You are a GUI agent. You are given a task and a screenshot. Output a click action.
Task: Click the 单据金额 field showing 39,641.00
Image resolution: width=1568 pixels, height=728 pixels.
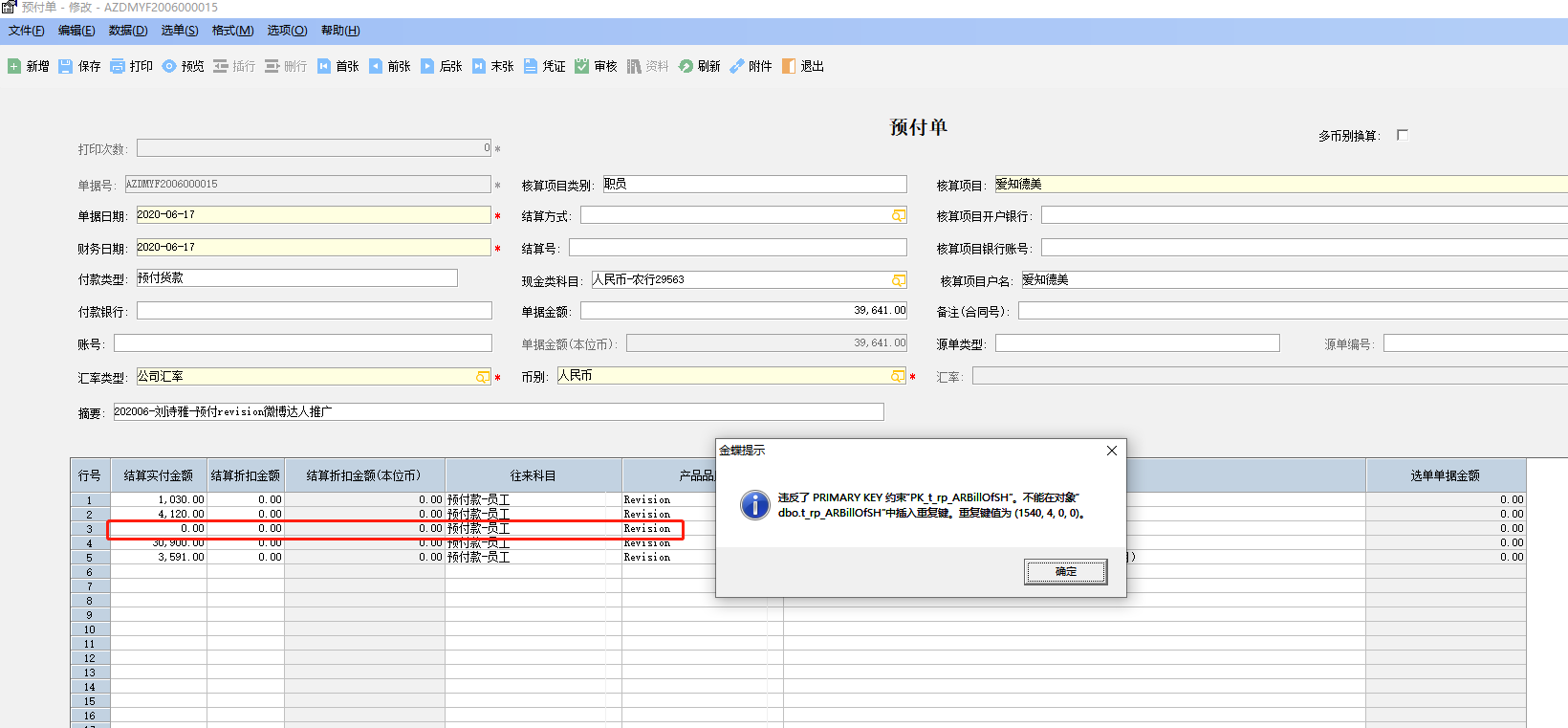[x=744, y=311]
